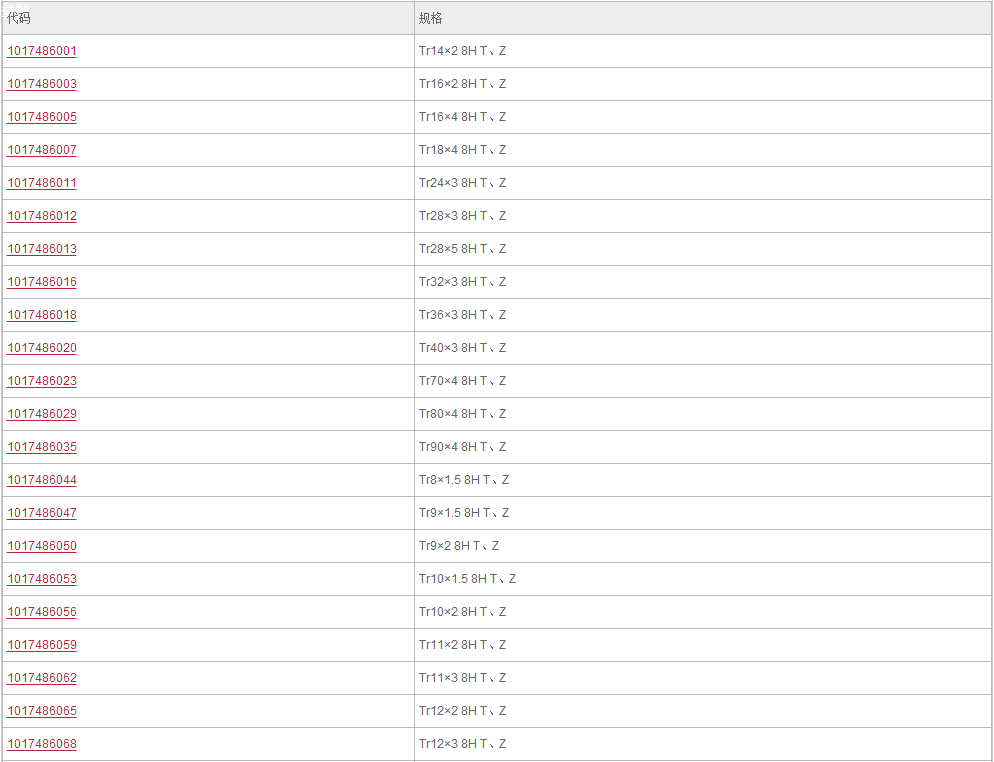The height and width of the screenshot is (762, 994).
Task: Select link 1017486007 for Tr18×4
Action: pyautogui.click(x=42, y=150)
